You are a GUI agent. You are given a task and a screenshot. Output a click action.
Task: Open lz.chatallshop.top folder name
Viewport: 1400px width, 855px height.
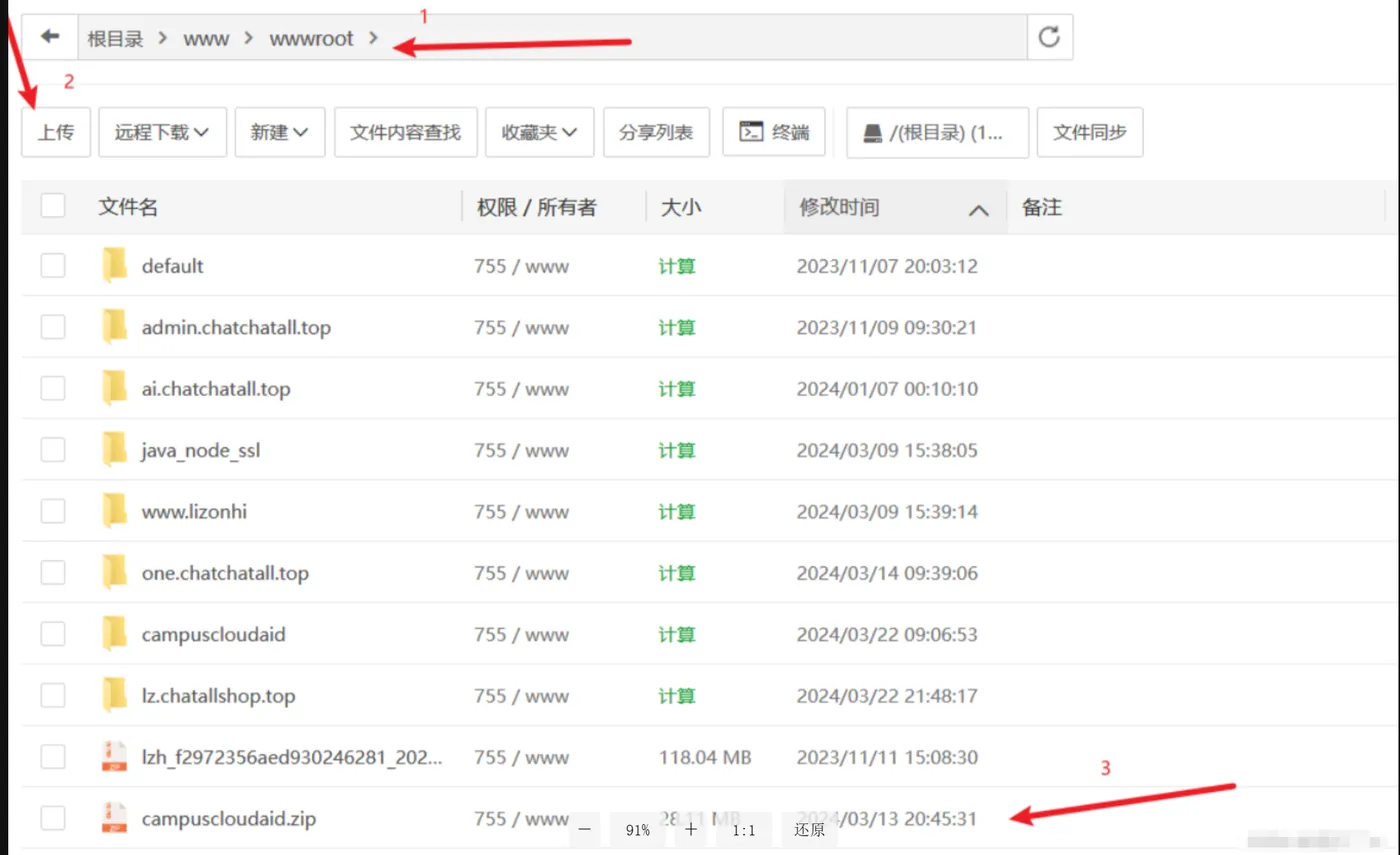(219, 696)
